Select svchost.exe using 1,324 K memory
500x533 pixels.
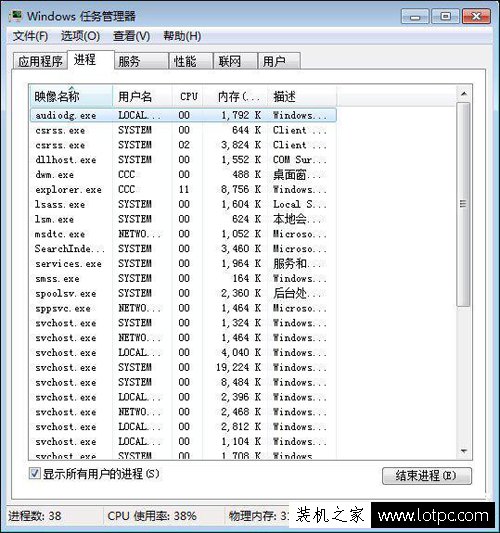[183, 323]
